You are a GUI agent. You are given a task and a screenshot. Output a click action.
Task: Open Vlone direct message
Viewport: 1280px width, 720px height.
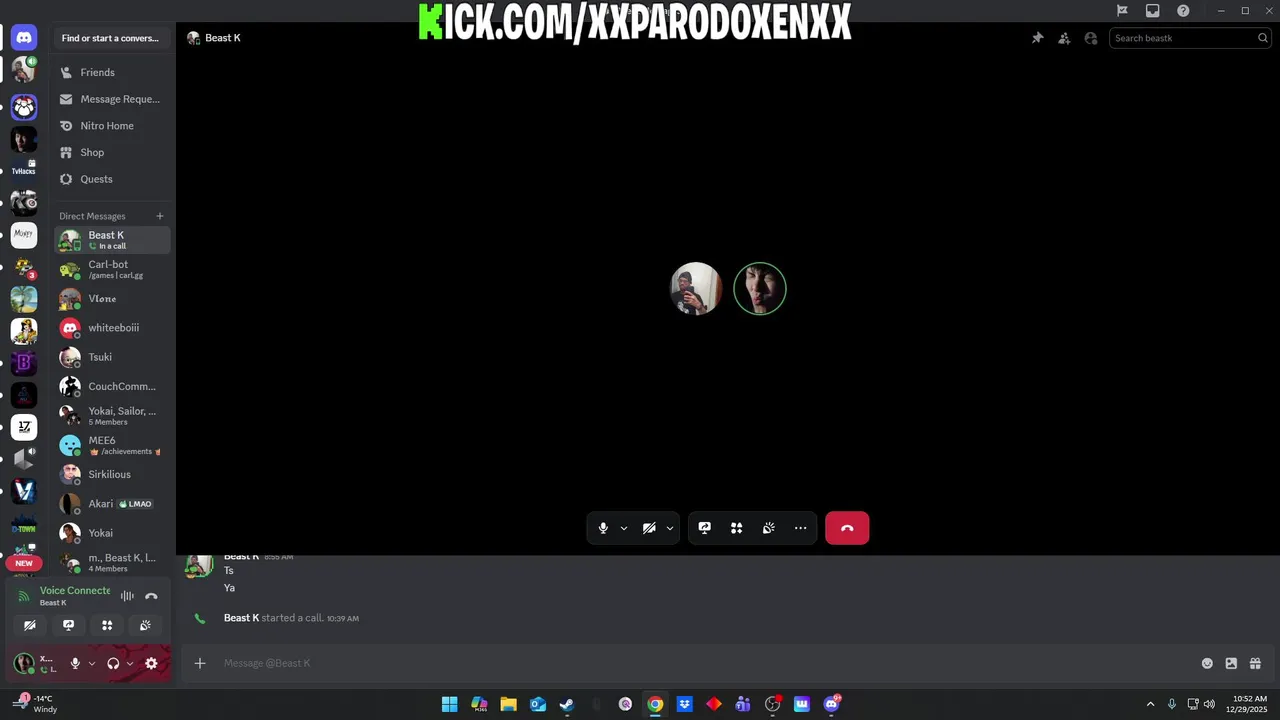click(112, 299)
